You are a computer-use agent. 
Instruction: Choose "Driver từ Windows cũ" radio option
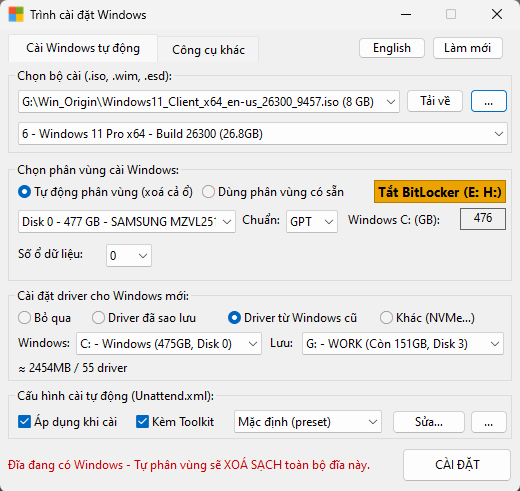pyautogui.click(x=292, y=318)
